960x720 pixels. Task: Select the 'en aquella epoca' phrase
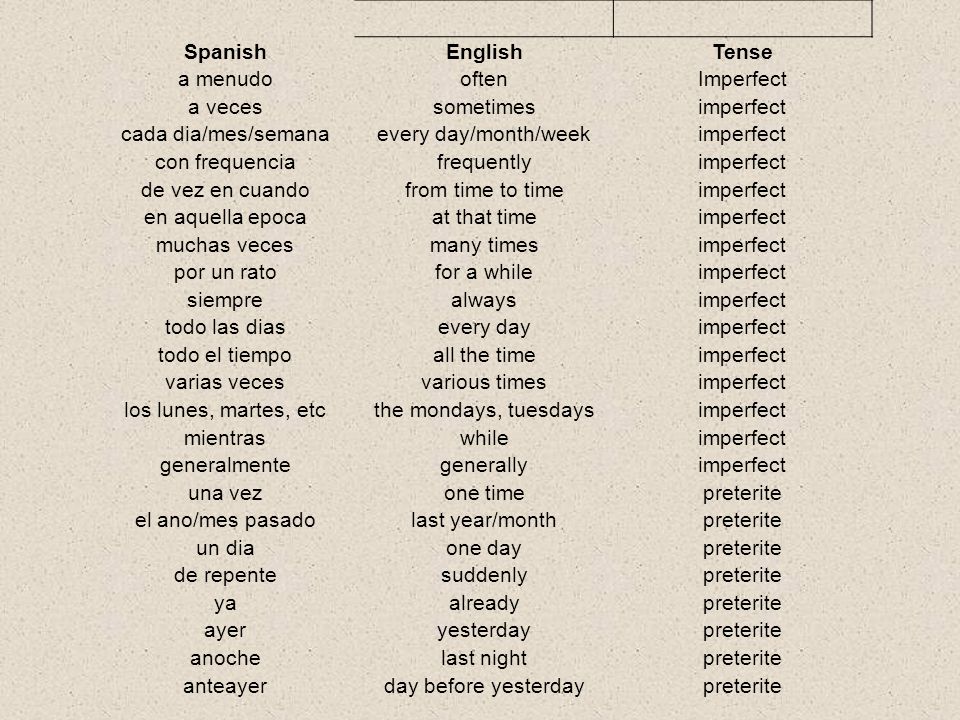point(225,217)
